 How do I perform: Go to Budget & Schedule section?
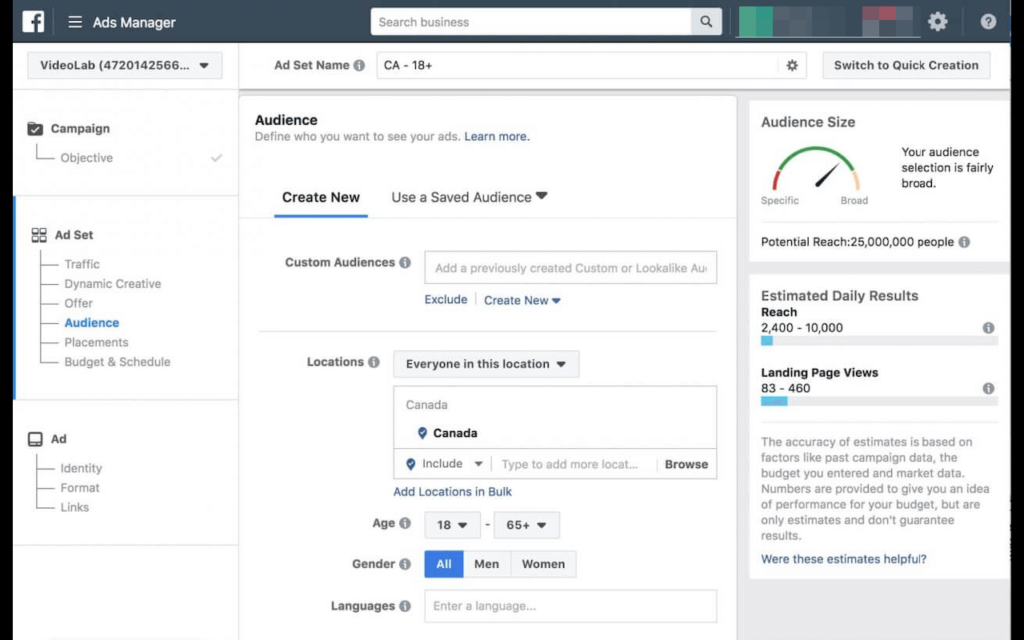118,362
